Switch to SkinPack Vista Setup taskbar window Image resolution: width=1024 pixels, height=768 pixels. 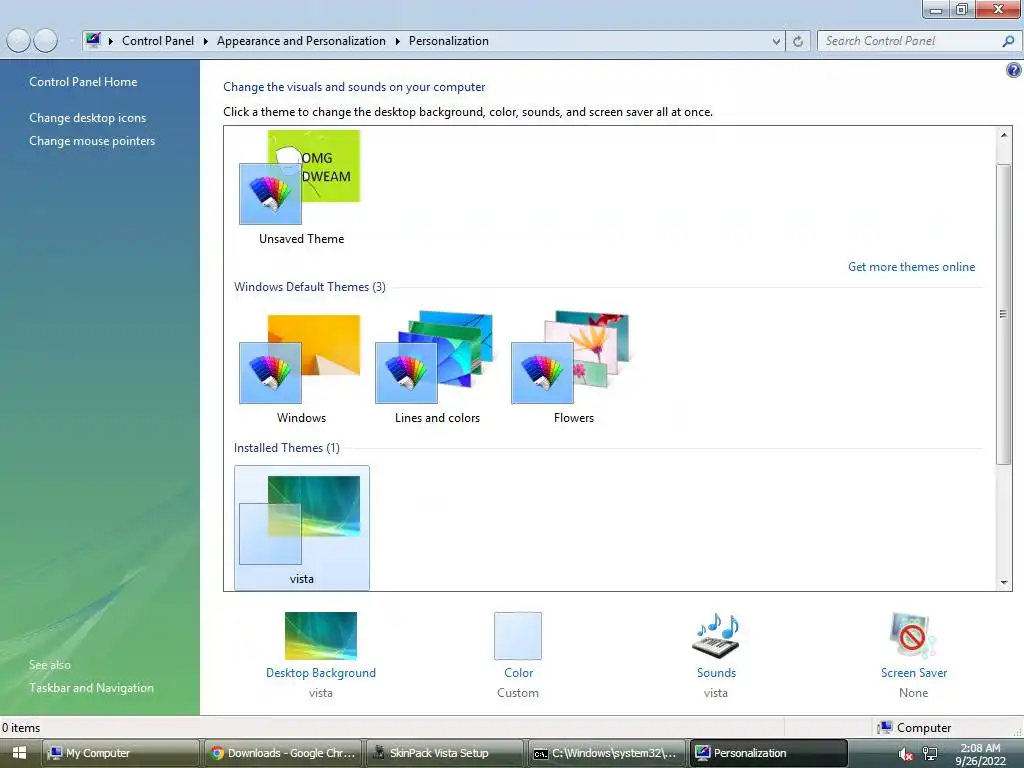pos(445,753)
